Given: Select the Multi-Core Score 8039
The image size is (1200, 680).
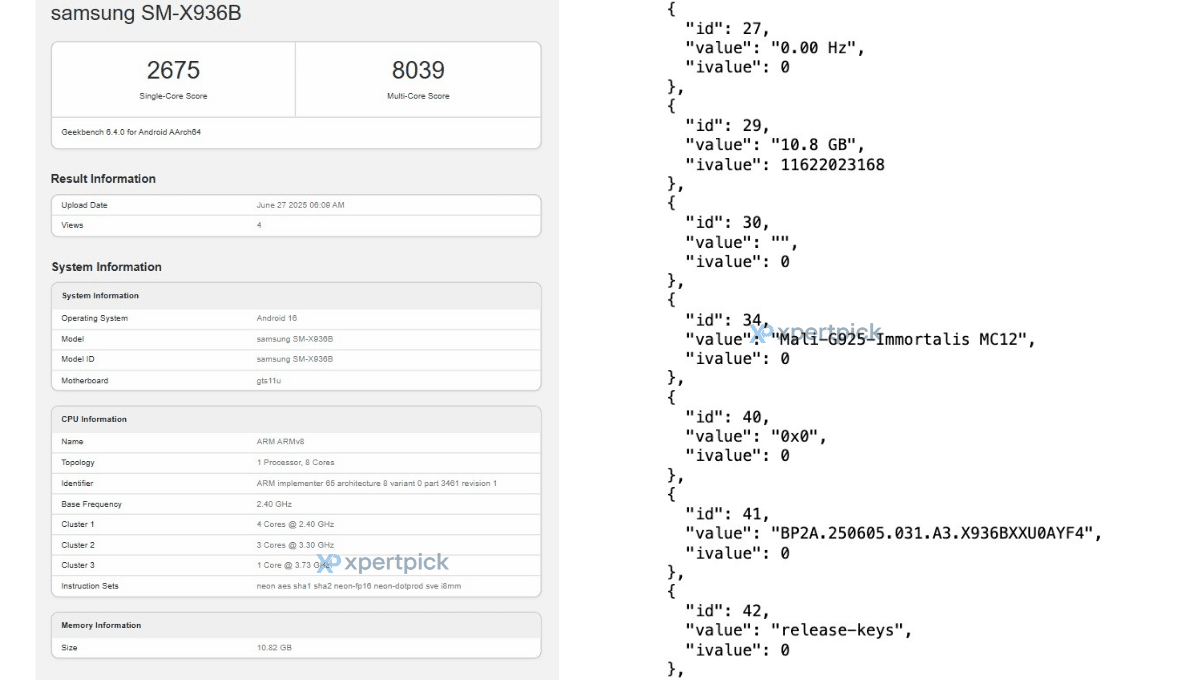Looking at the screenshot, I should 418,70.
